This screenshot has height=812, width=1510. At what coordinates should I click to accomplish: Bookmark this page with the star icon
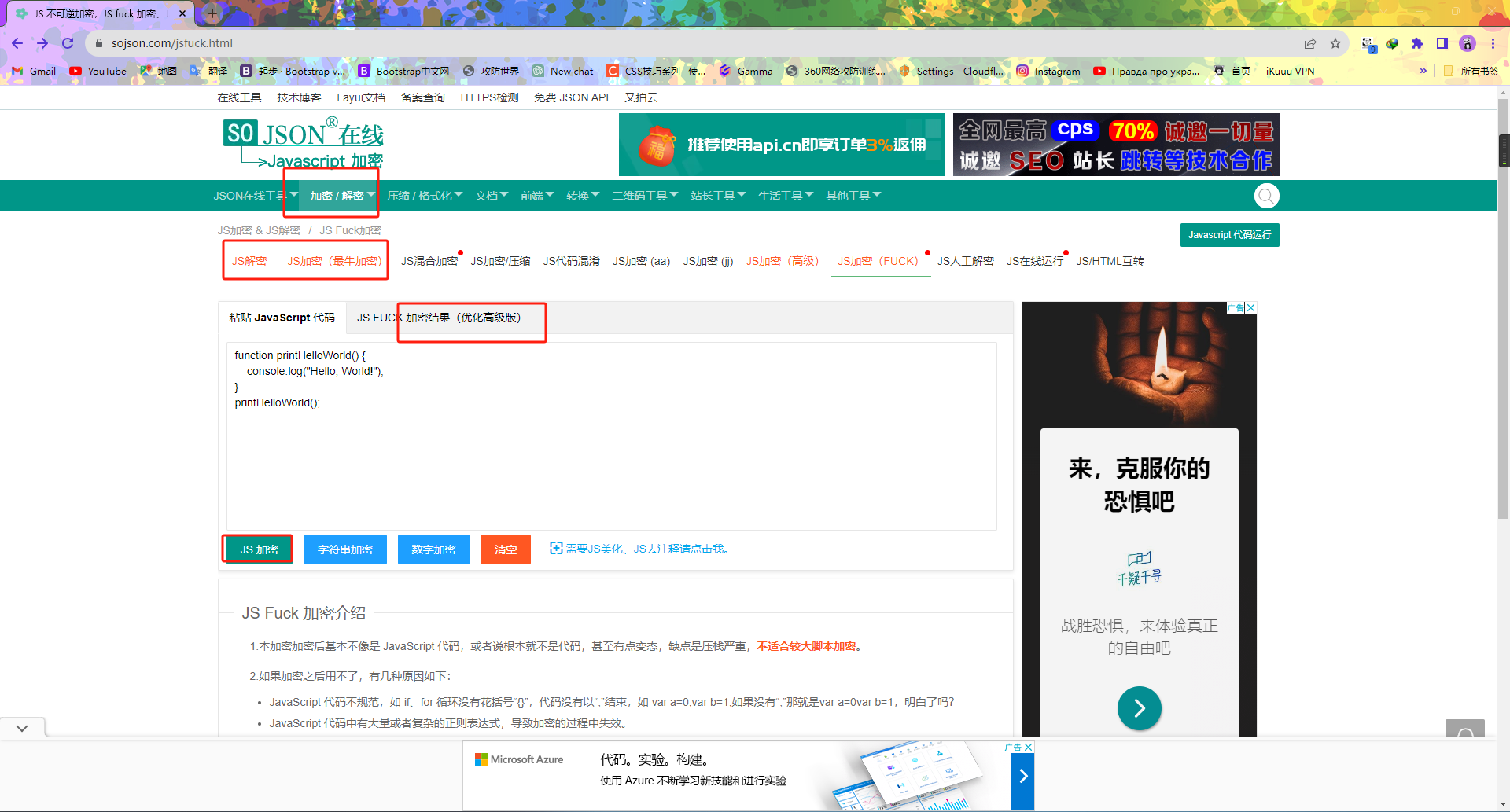coord(1335,43)
